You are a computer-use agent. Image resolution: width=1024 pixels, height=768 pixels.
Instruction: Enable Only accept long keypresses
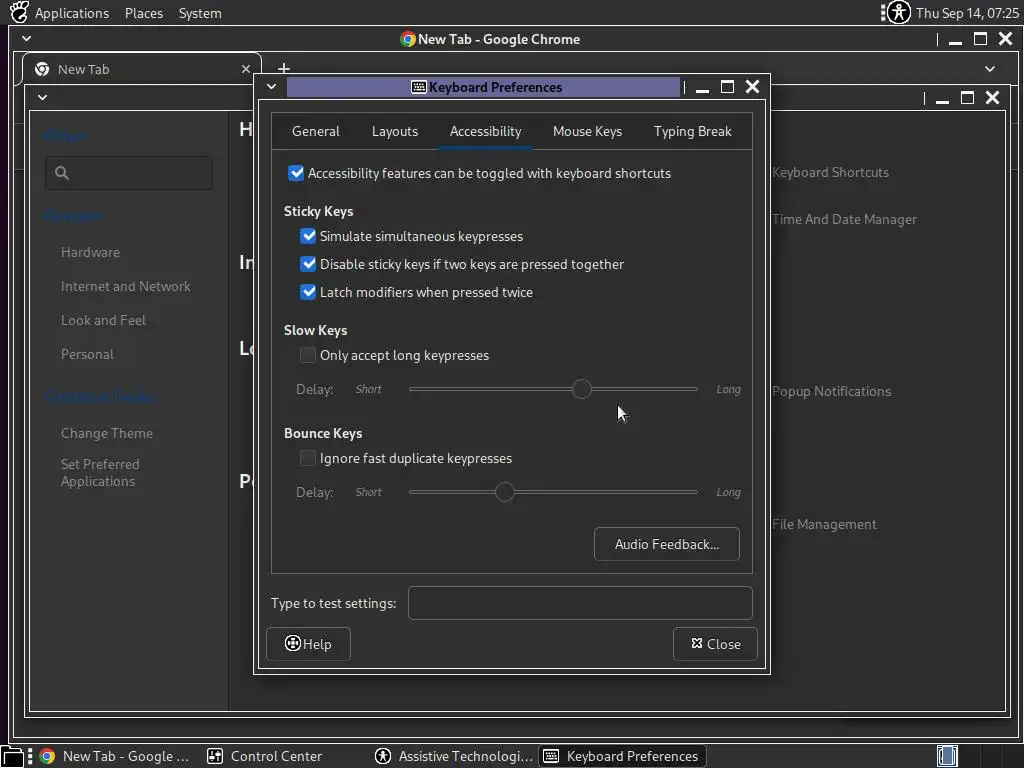pyautogui.click(x=308, y=355)
